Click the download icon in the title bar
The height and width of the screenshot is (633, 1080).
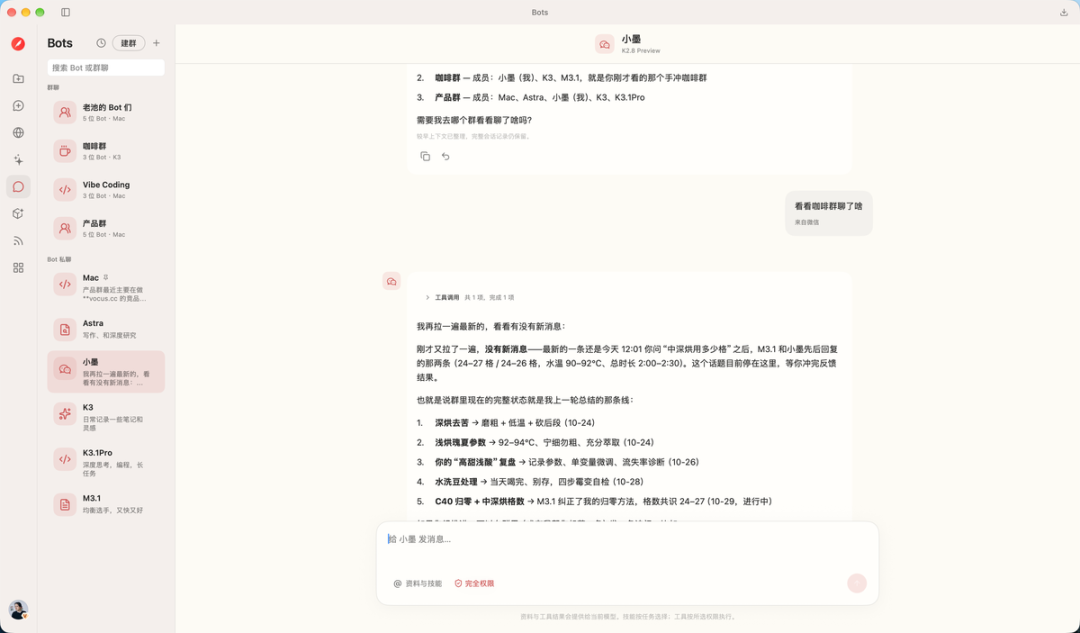[x=1063, y=12]
